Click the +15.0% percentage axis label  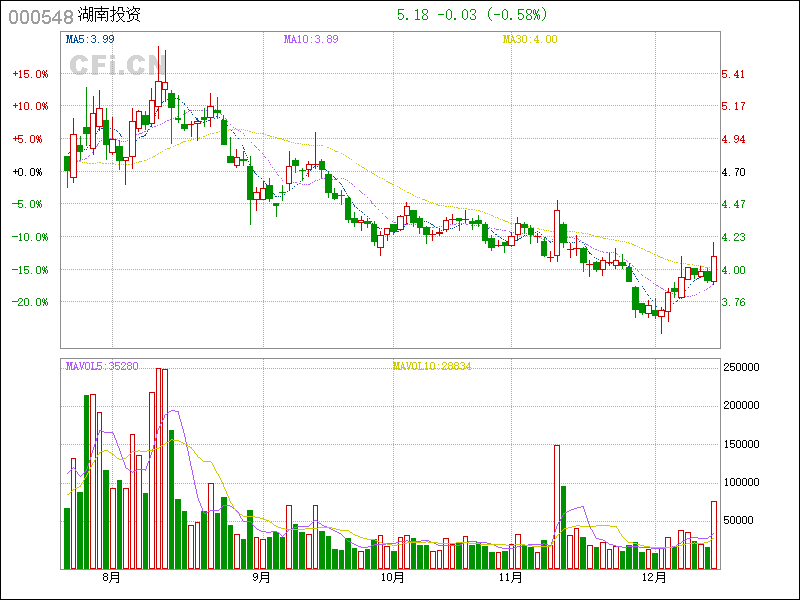pos(29,74)
